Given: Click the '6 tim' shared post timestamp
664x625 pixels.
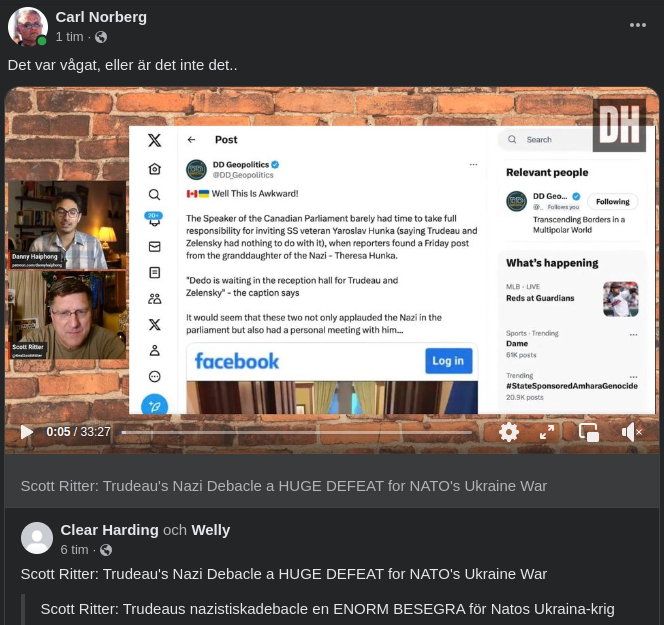Looking at the screenshot, I should point(74,550).
